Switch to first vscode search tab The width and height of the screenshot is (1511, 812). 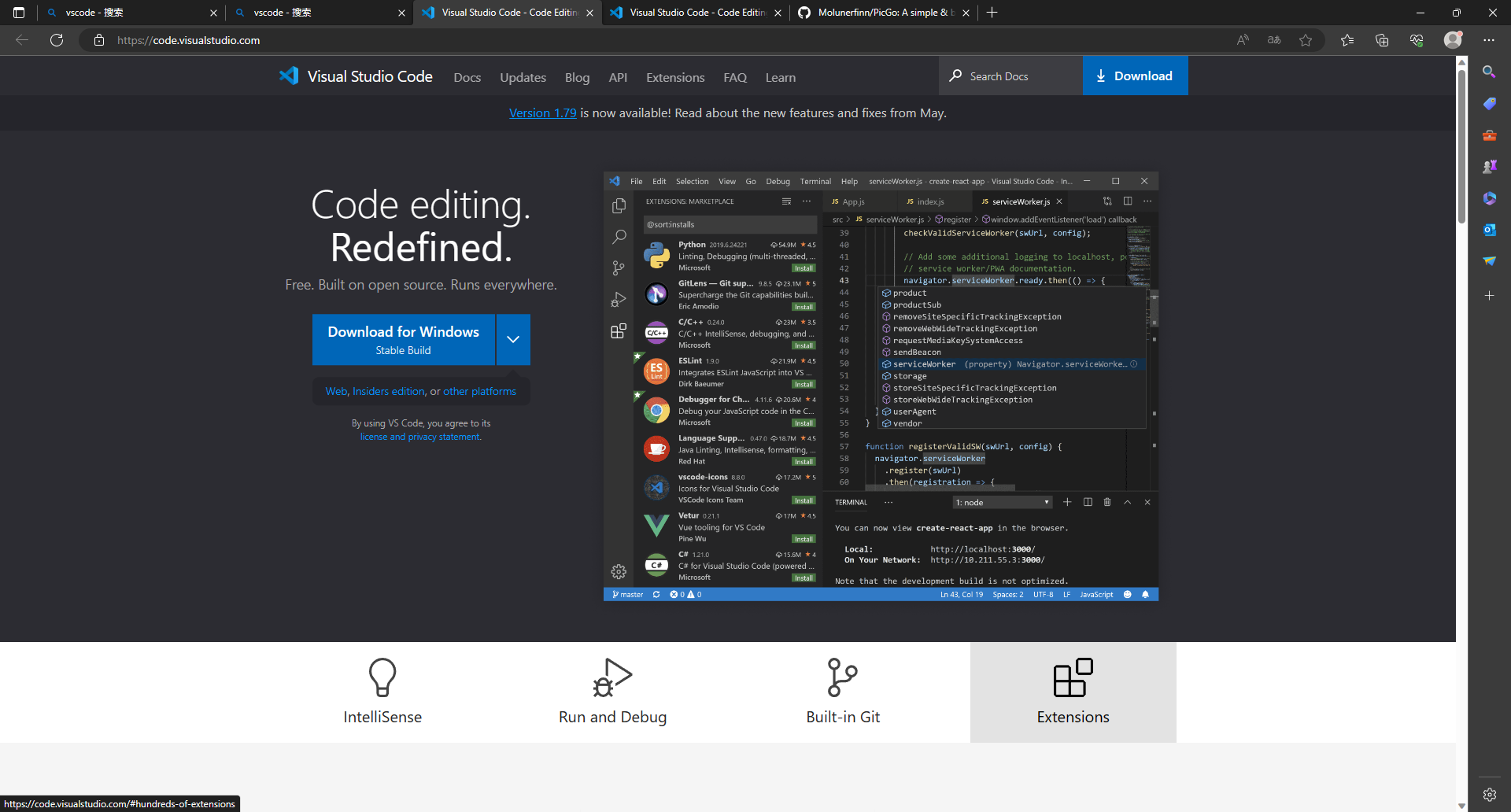[130, 13]
